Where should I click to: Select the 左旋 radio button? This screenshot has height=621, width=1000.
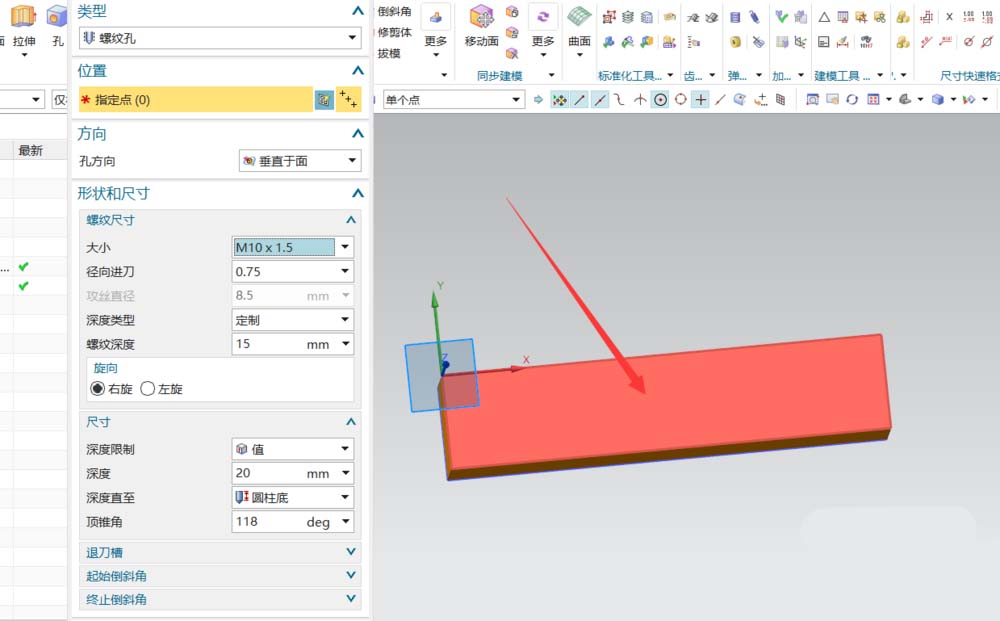(147, 388)
